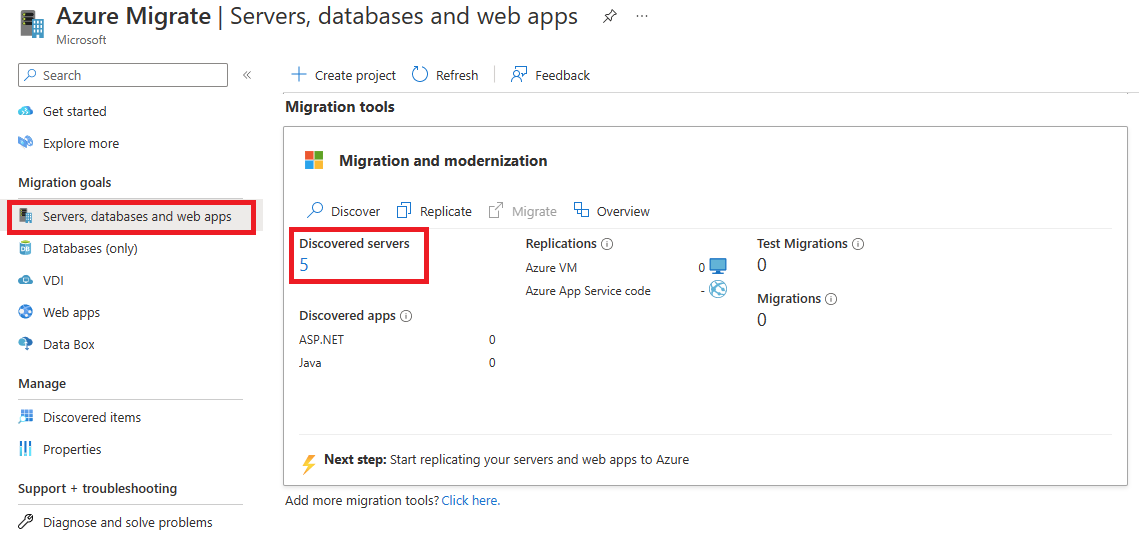This screenshot has height=534, width=1139.
Task: Click the Azure VM monitor icon
Action: [x=718, y=267]
